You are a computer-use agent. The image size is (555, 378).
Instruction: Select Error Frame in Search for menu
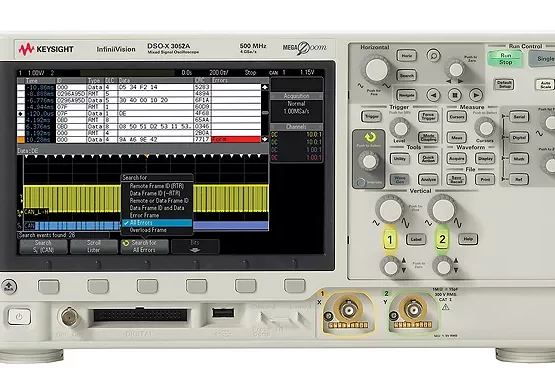point(144,215)
